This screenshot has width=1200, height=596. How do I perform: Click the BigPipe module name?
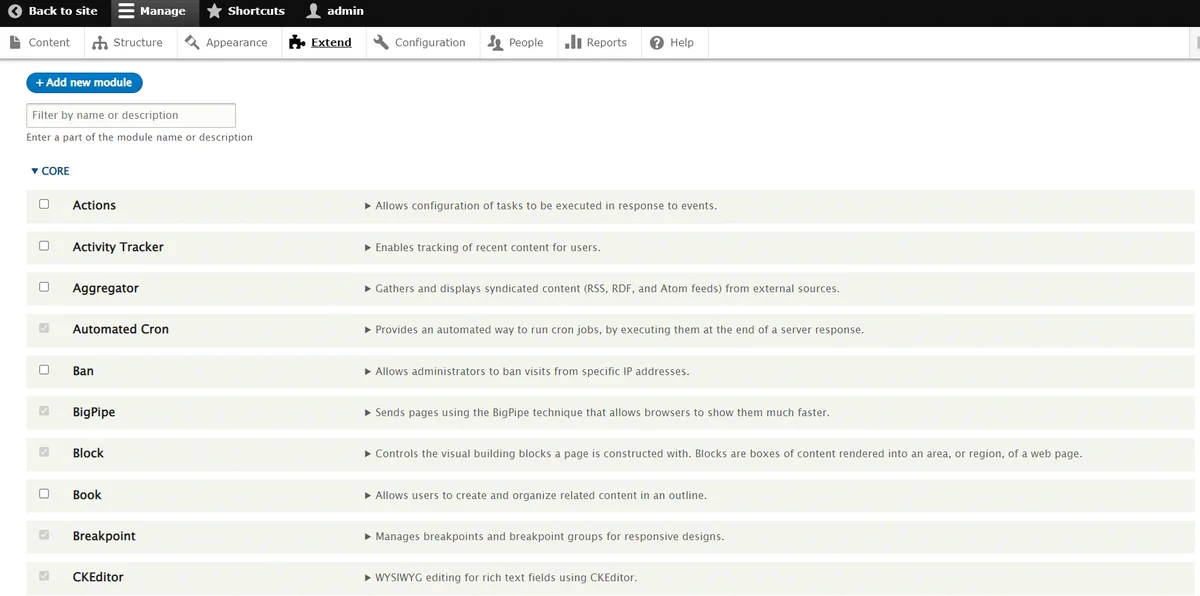94,412
